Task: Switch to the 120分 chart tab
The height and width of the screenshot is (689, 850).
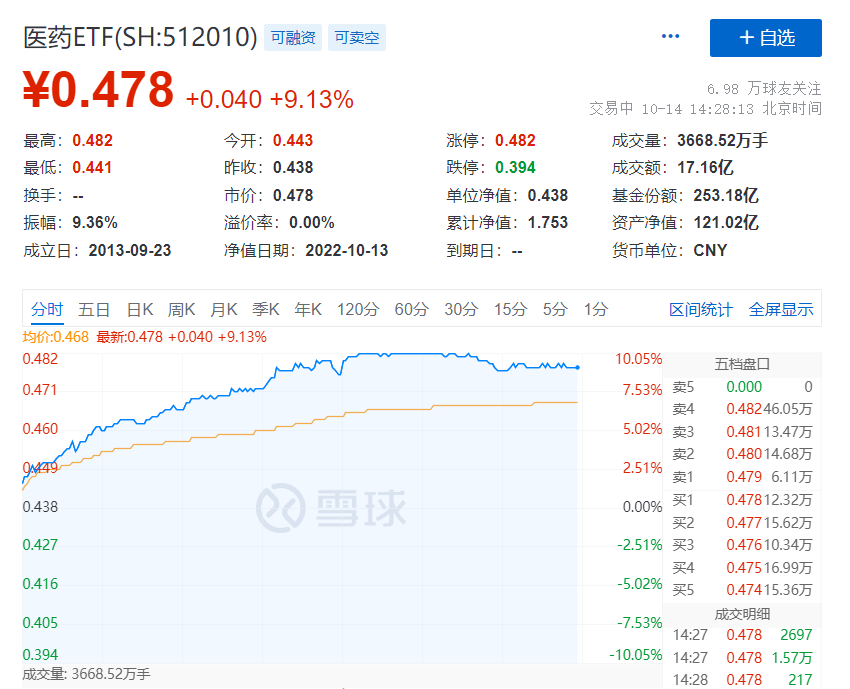Action: click(x=358, y=310)
